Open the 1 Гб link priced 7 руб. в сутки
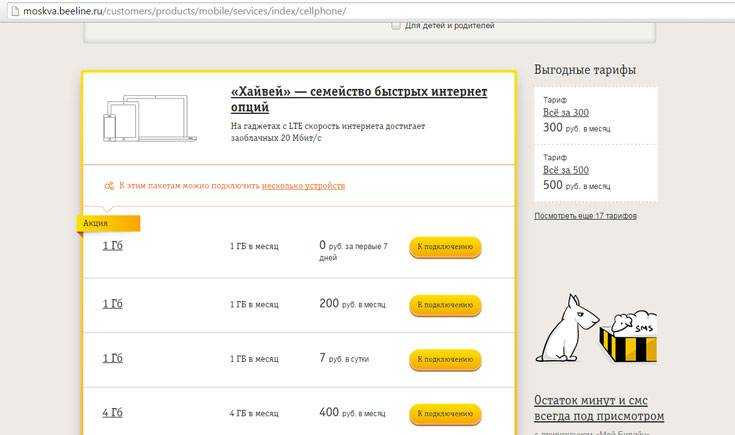Screen dimensions: 735x435 coord(112,358)
